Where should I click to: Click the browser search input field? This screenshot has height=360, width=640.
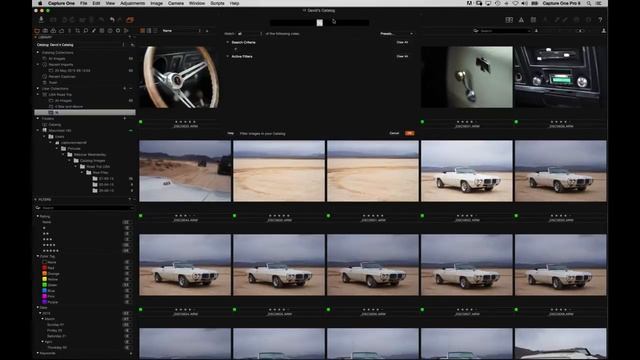(x=504, y=31)
